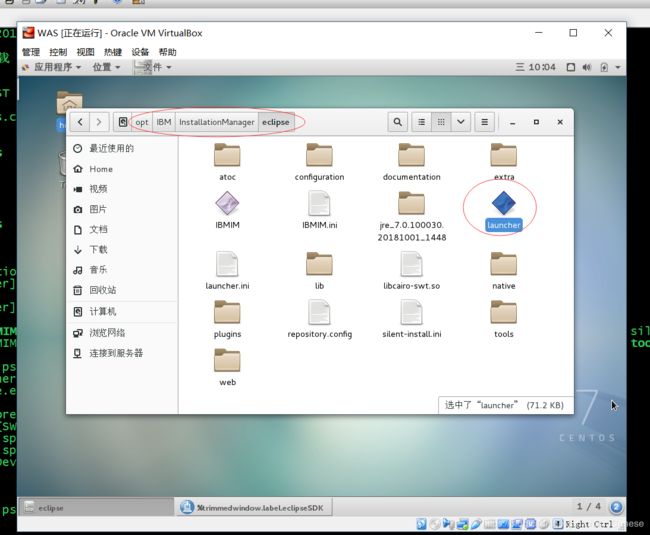Click the notification badge icon in taskbar
This screenshot has height=535, width=650.
(x=616, y=507)
